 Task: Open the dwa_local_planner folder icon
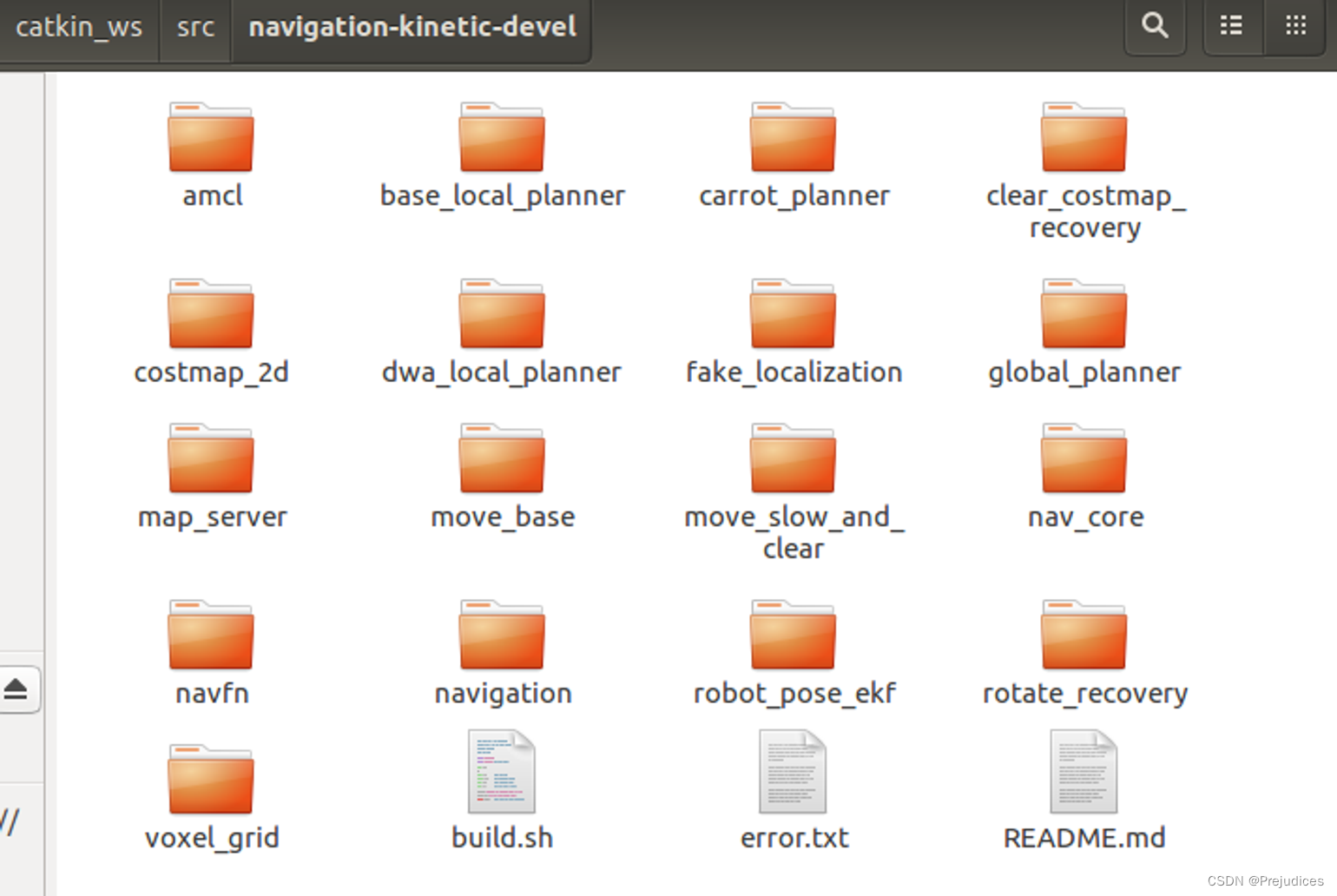tap(502, 313)
